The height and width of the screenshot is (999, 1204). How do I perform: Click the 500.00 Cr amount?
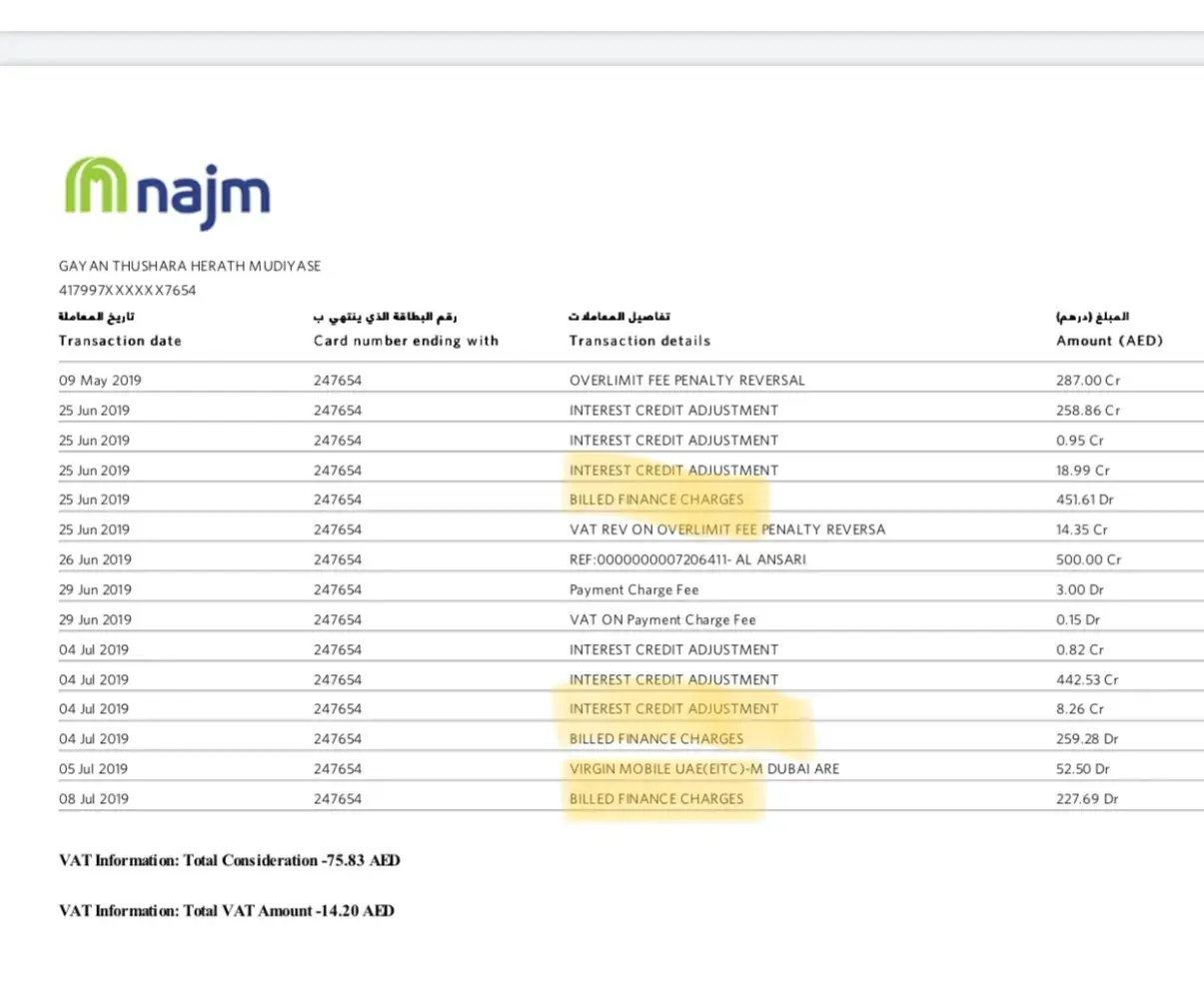click(1088, 559)
